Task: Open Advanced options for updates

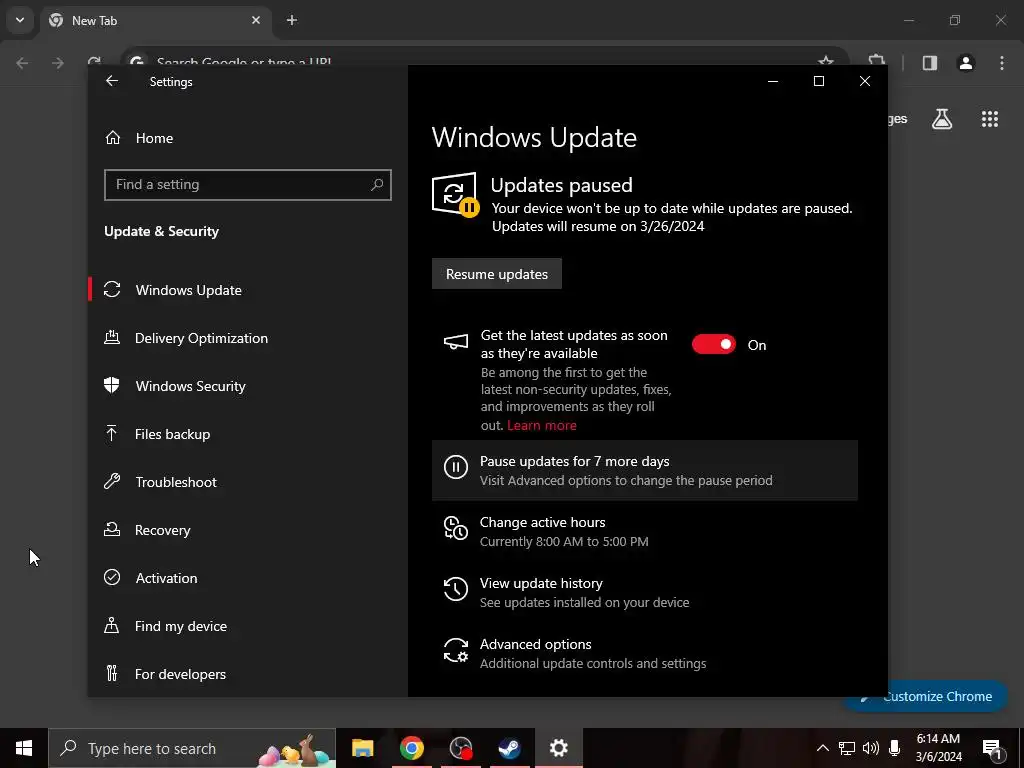Action: click(645, 653)
